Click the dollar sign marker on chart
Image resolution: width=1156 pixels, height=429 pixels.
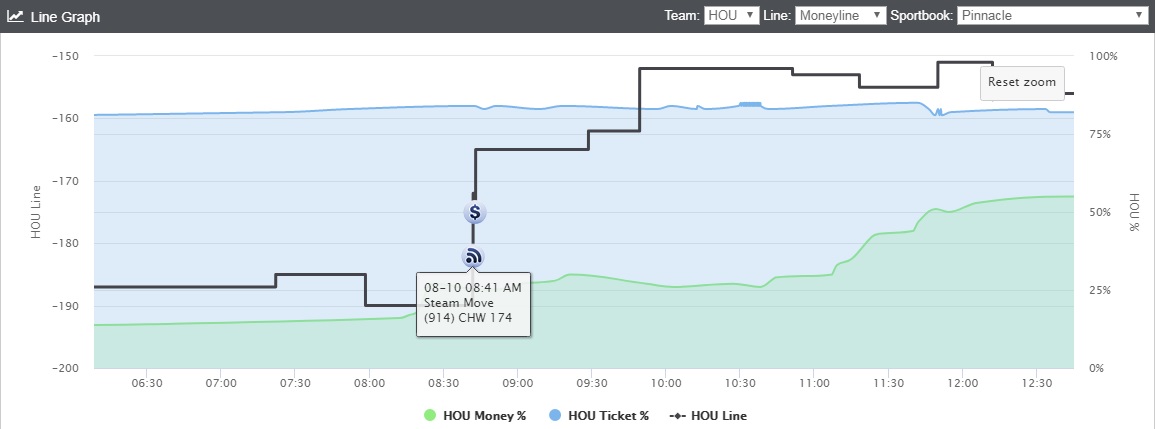[475, 213]
